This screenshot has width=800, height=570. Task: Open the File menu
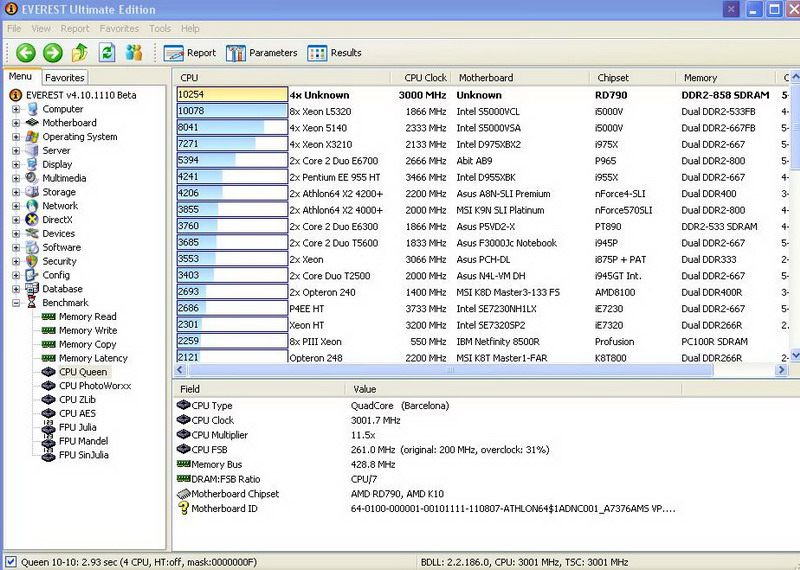[x=14, y=29]
